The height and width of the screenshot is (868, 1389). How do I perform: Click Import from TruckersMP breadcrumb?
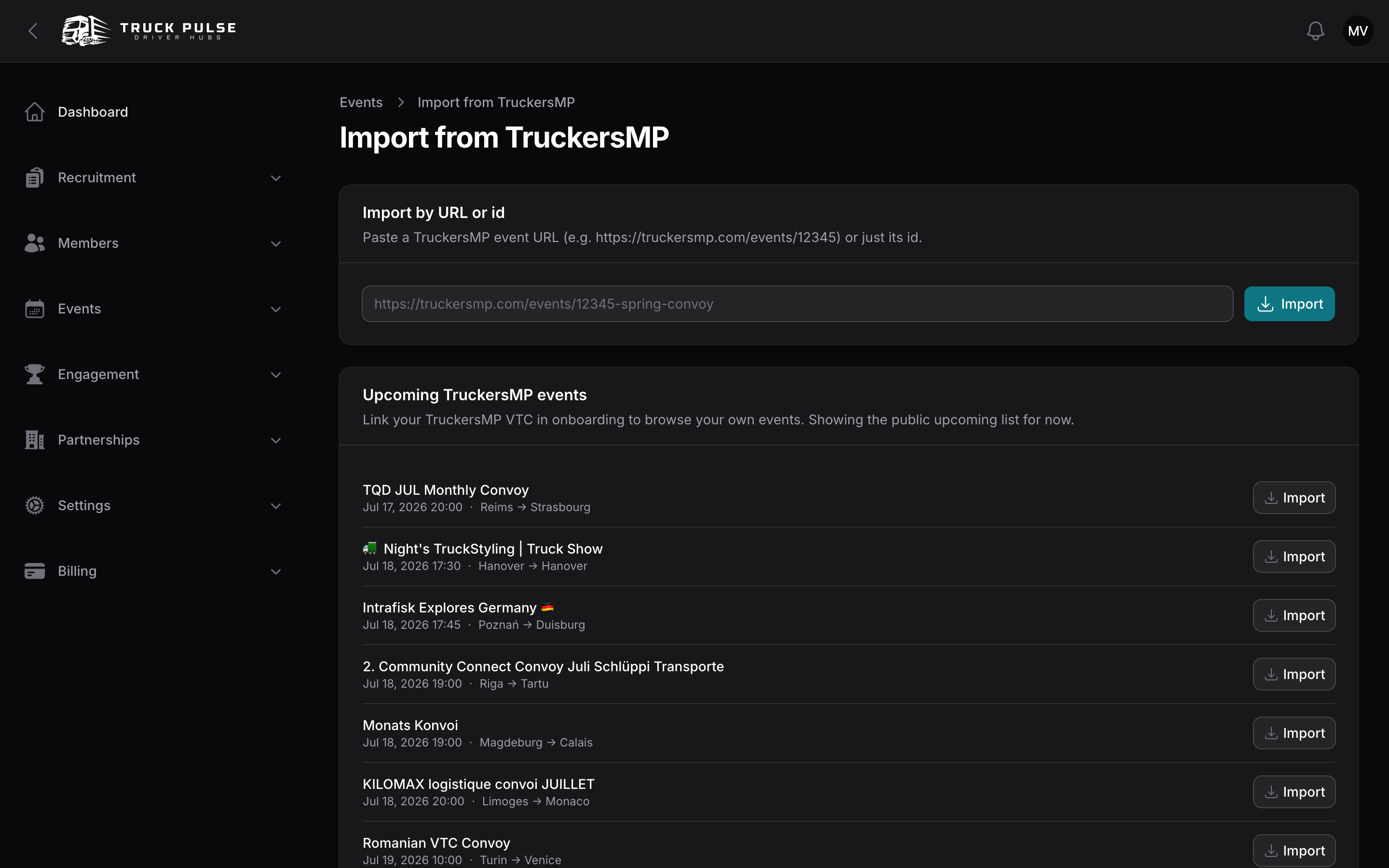tap(496, 102)
